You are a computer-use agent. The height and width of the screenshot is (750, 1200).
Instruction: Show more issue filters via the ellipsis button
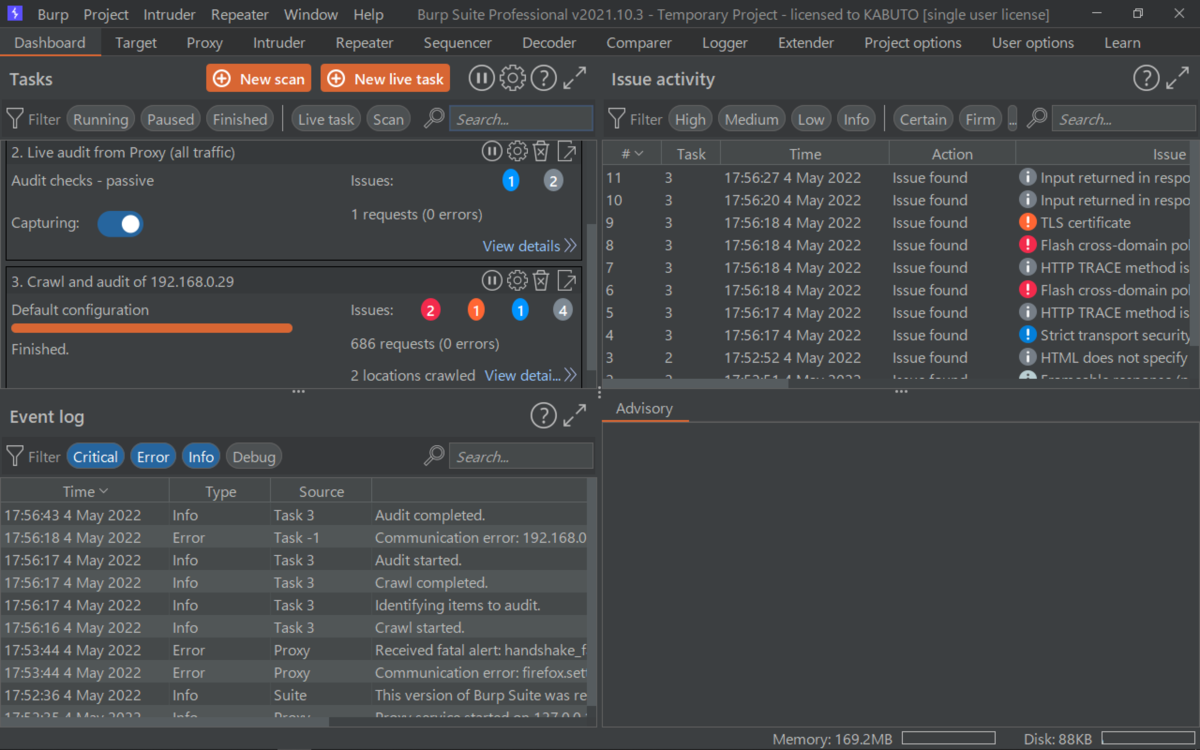coord(1012,119)
